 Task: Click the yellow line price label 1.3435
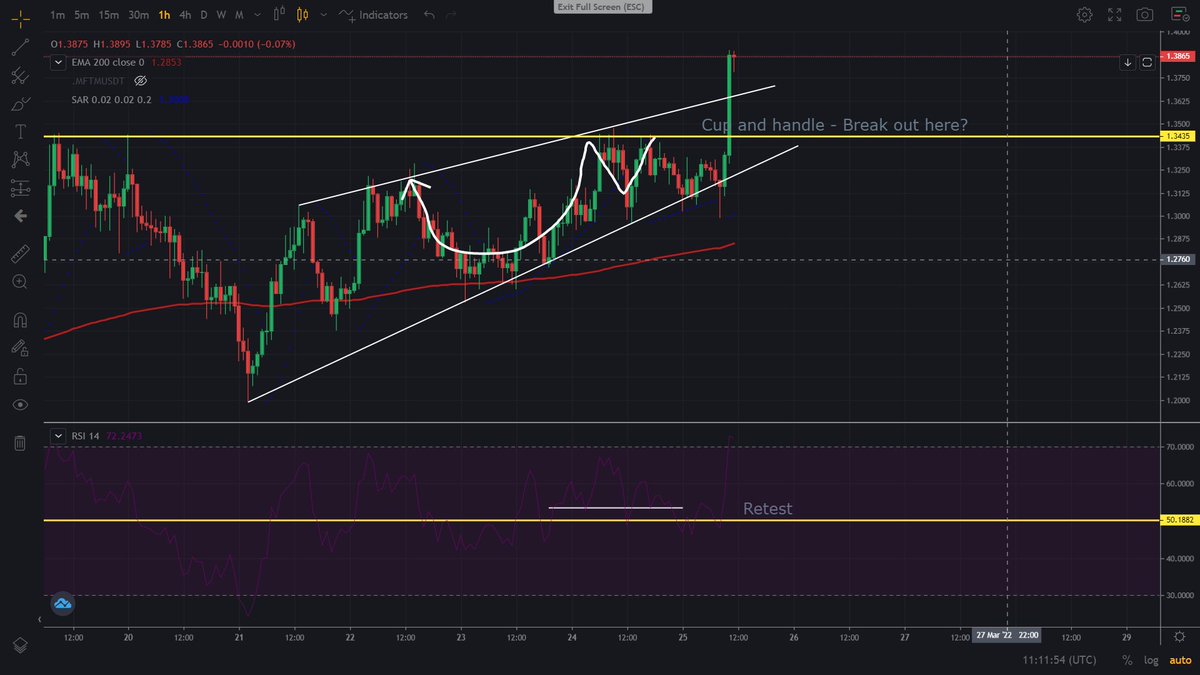(1176, 136)
